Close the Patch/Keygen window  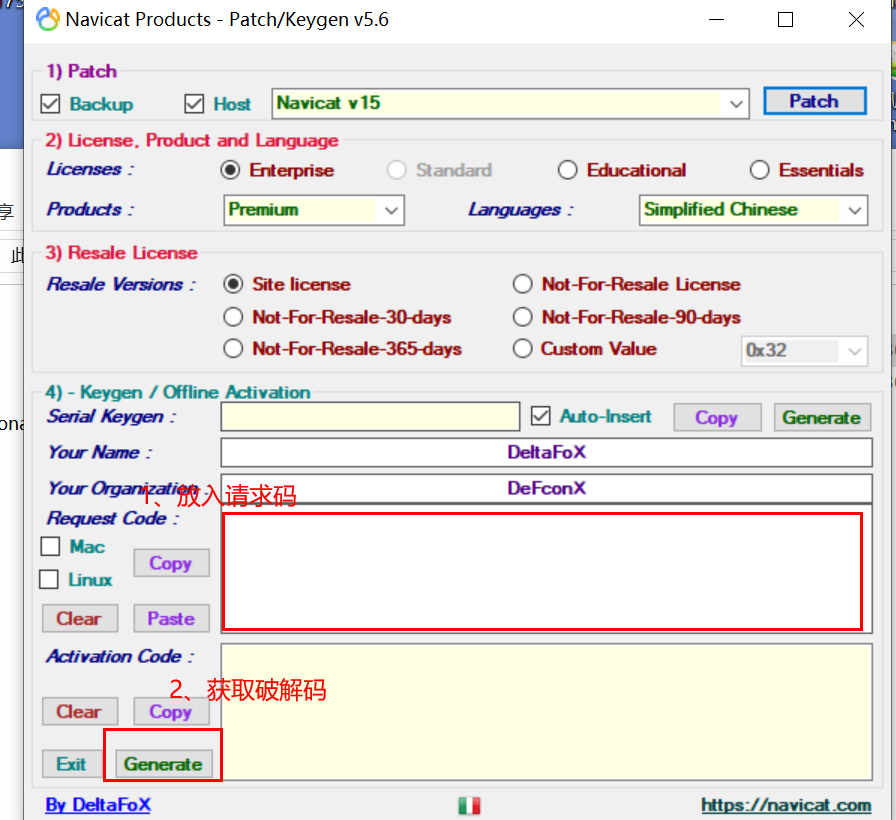[x=856, y=19]
